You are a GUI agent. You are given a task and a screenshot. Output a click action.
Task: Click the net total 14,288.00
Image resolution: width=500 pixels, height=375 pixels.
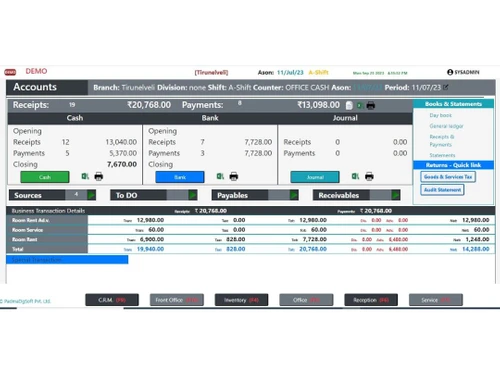(x=476, y=249)
